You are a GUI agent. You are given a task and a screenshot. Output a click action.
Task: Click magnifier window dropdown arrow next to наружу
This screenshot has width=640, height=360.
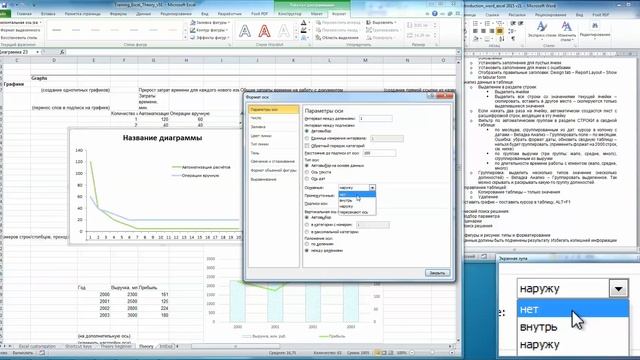click(x=618, y=289)
